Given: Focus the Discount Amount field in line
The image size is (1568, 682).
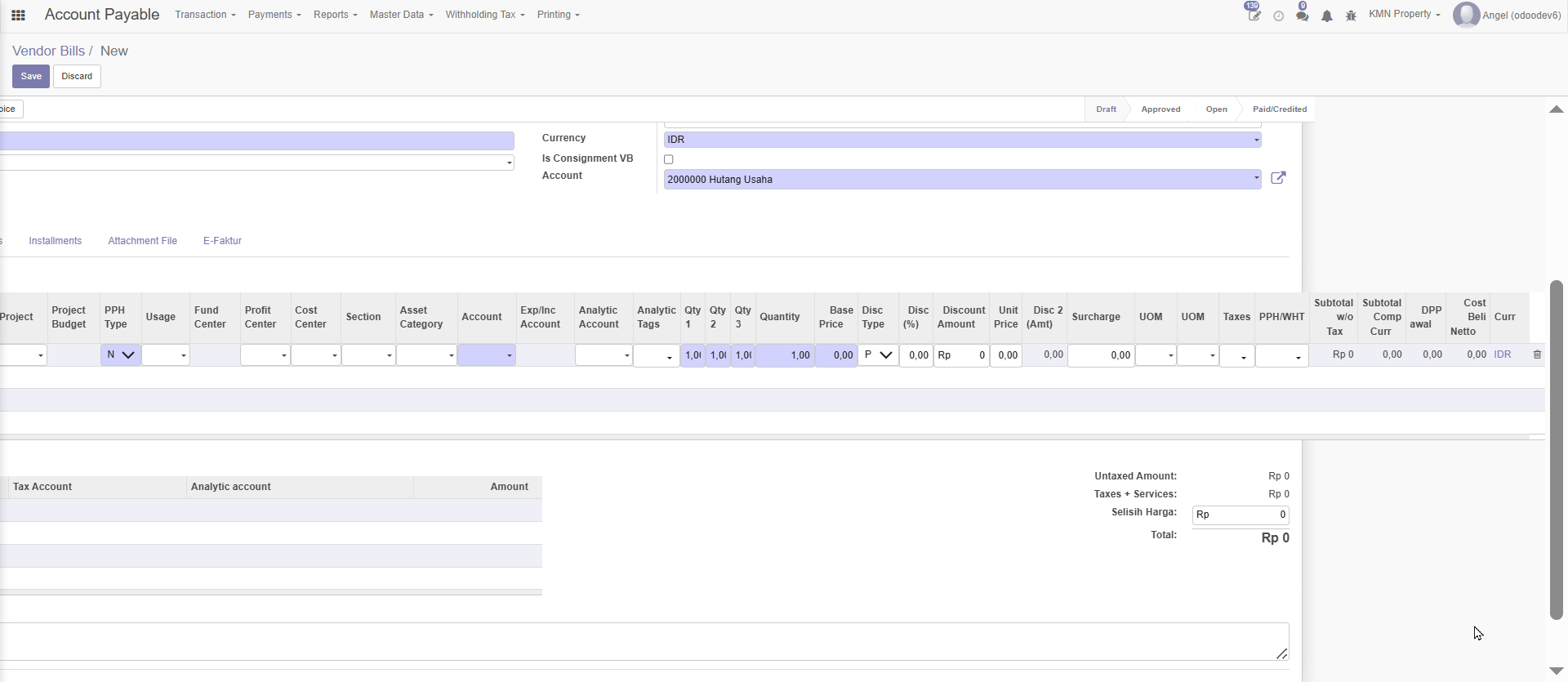Looking at the screenshot, I should tap(961, 355).
